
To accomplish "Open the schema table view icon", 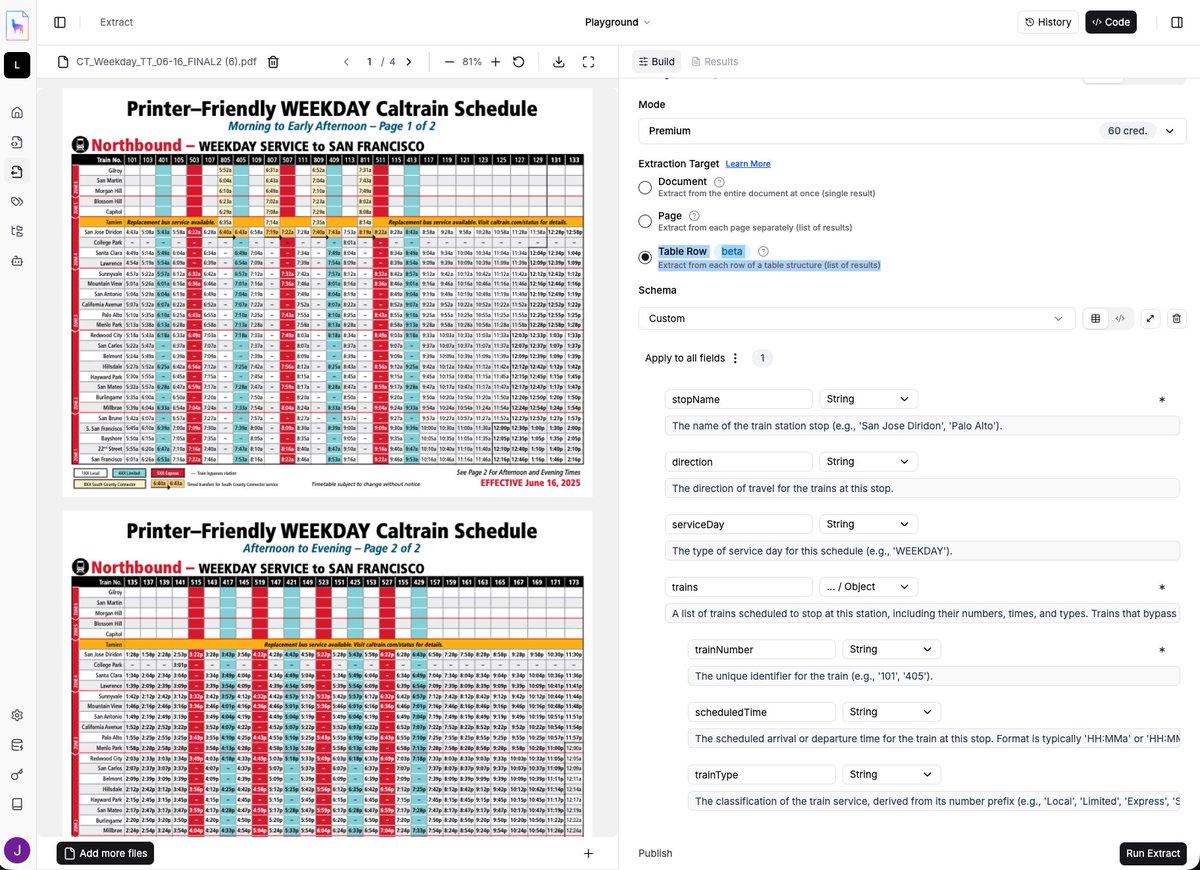I will click(x=1095, y=318).
